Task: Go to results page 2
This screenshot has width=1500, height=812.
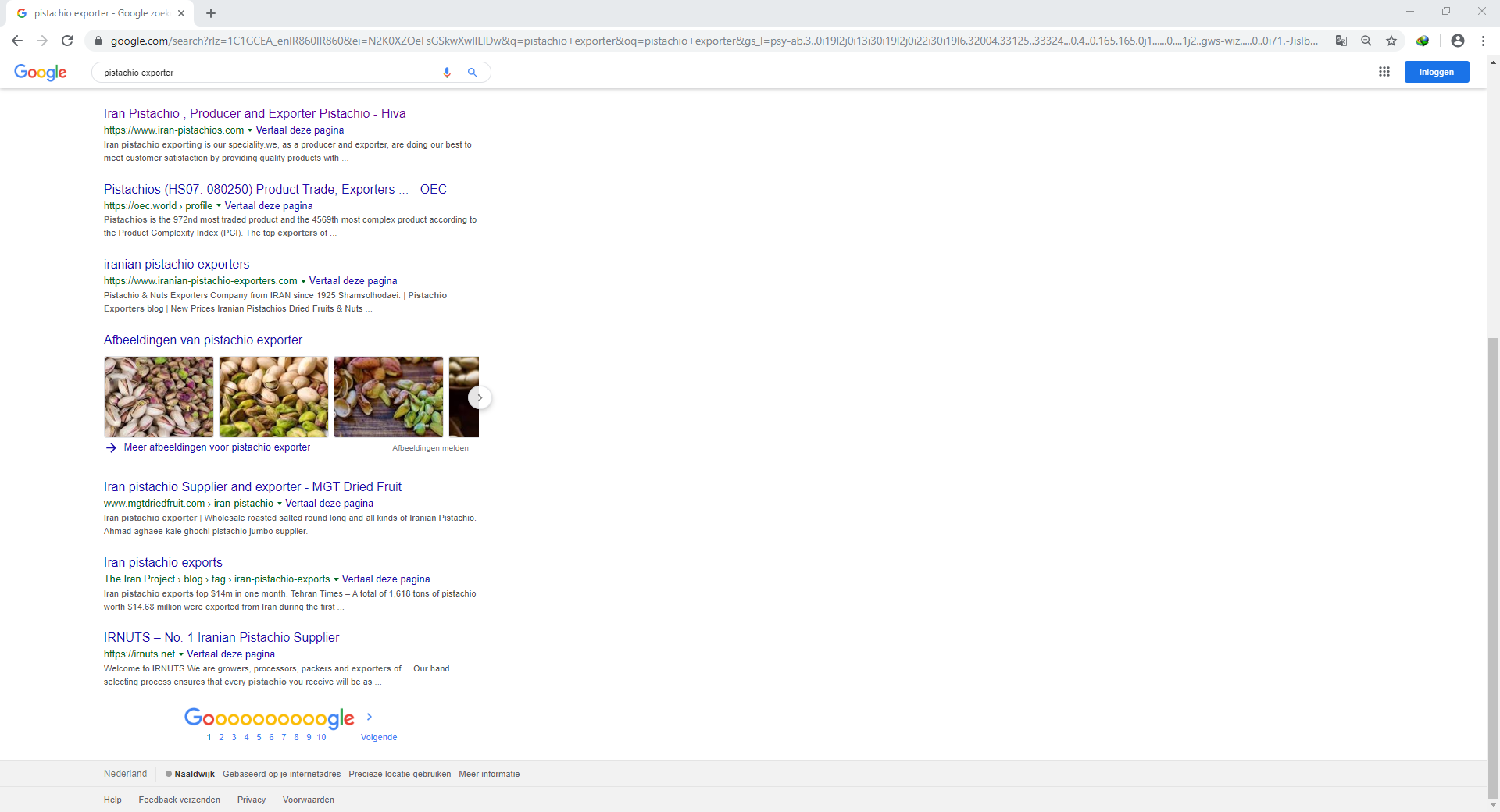Action: (x=221, y=737)
